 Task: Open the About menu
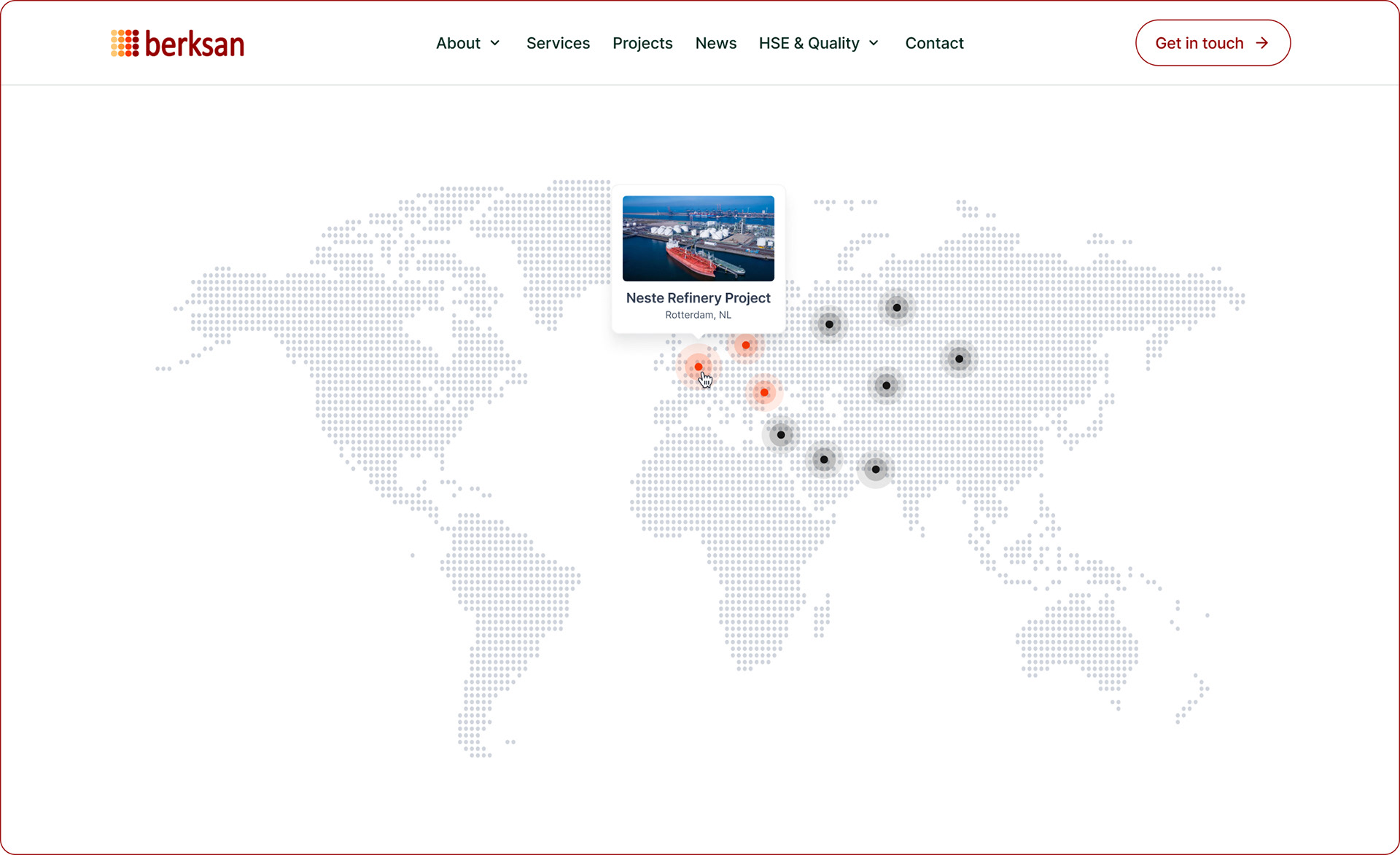468,43
